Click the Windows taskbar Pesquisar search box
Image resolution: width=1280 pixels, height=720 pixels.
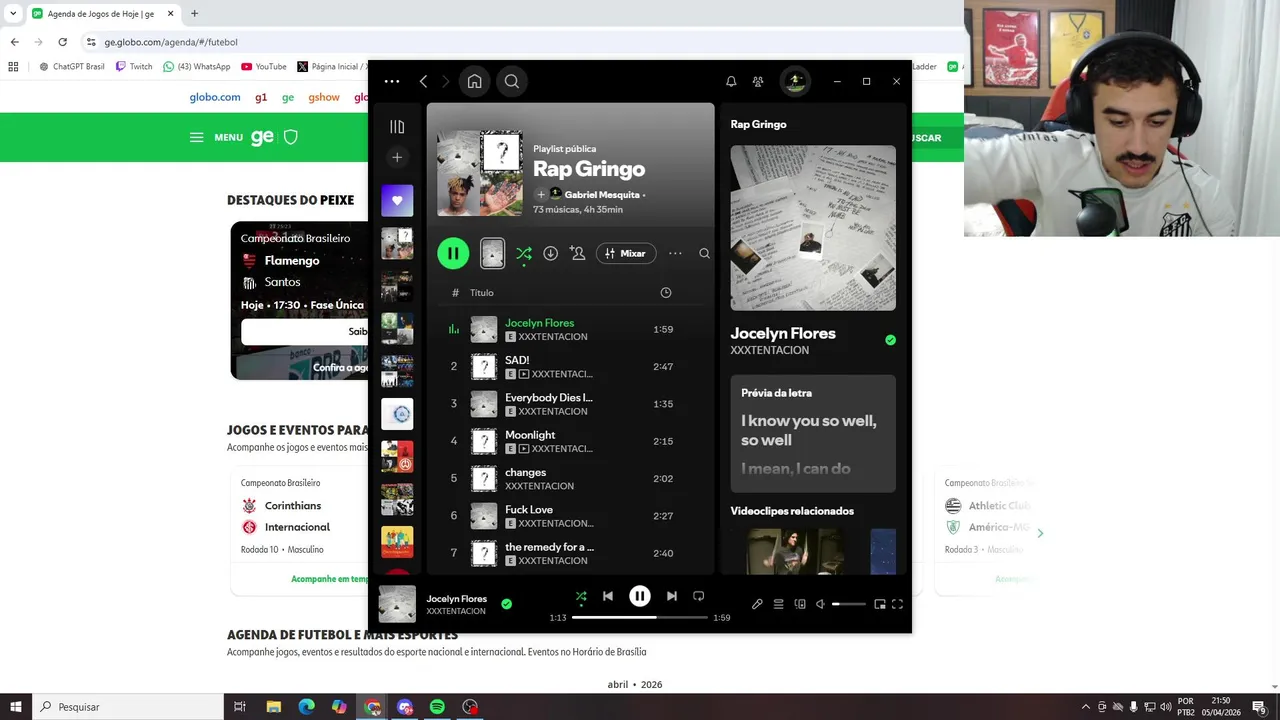coord(128,707)
